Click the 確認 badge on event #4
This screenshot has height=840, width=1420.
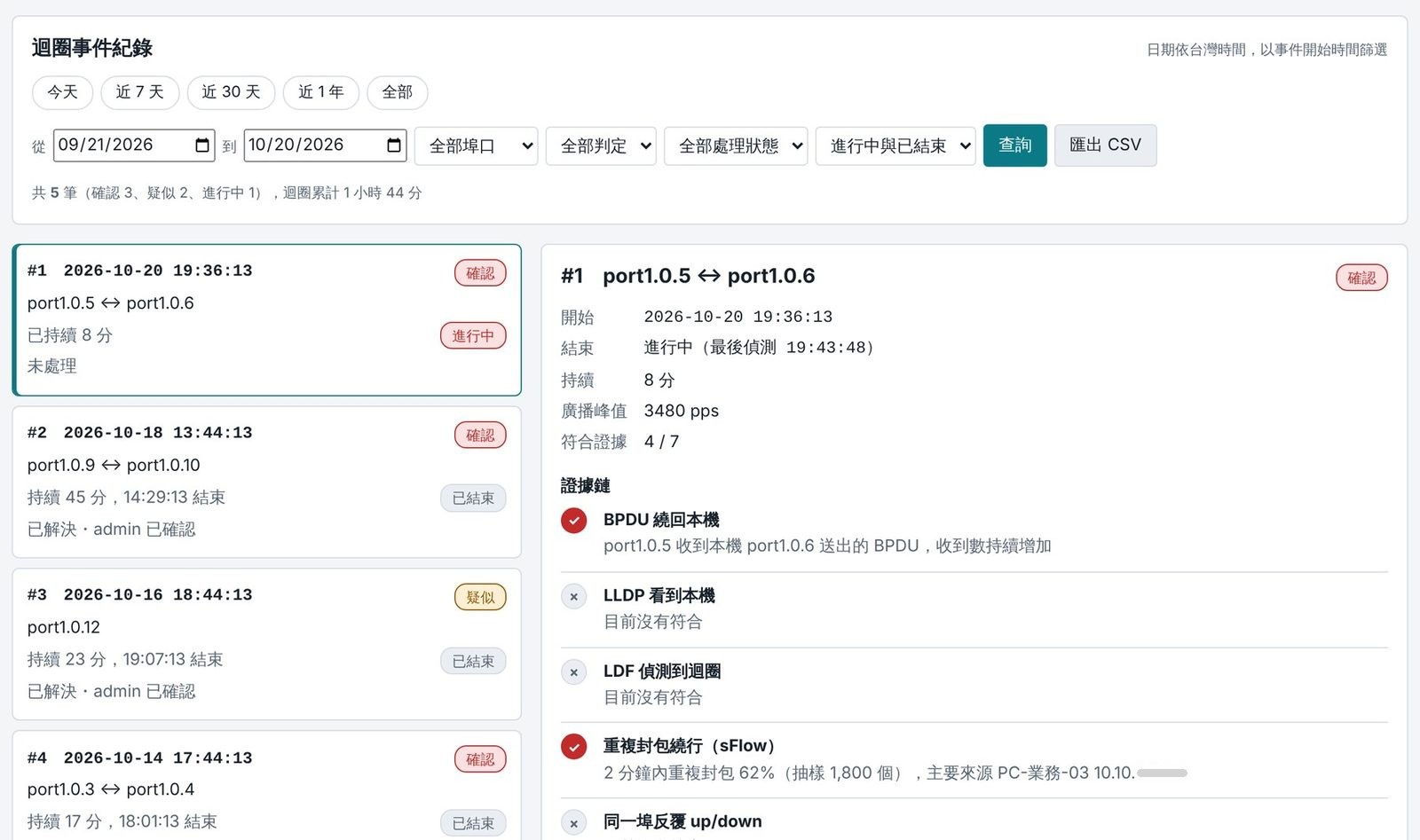480,760
